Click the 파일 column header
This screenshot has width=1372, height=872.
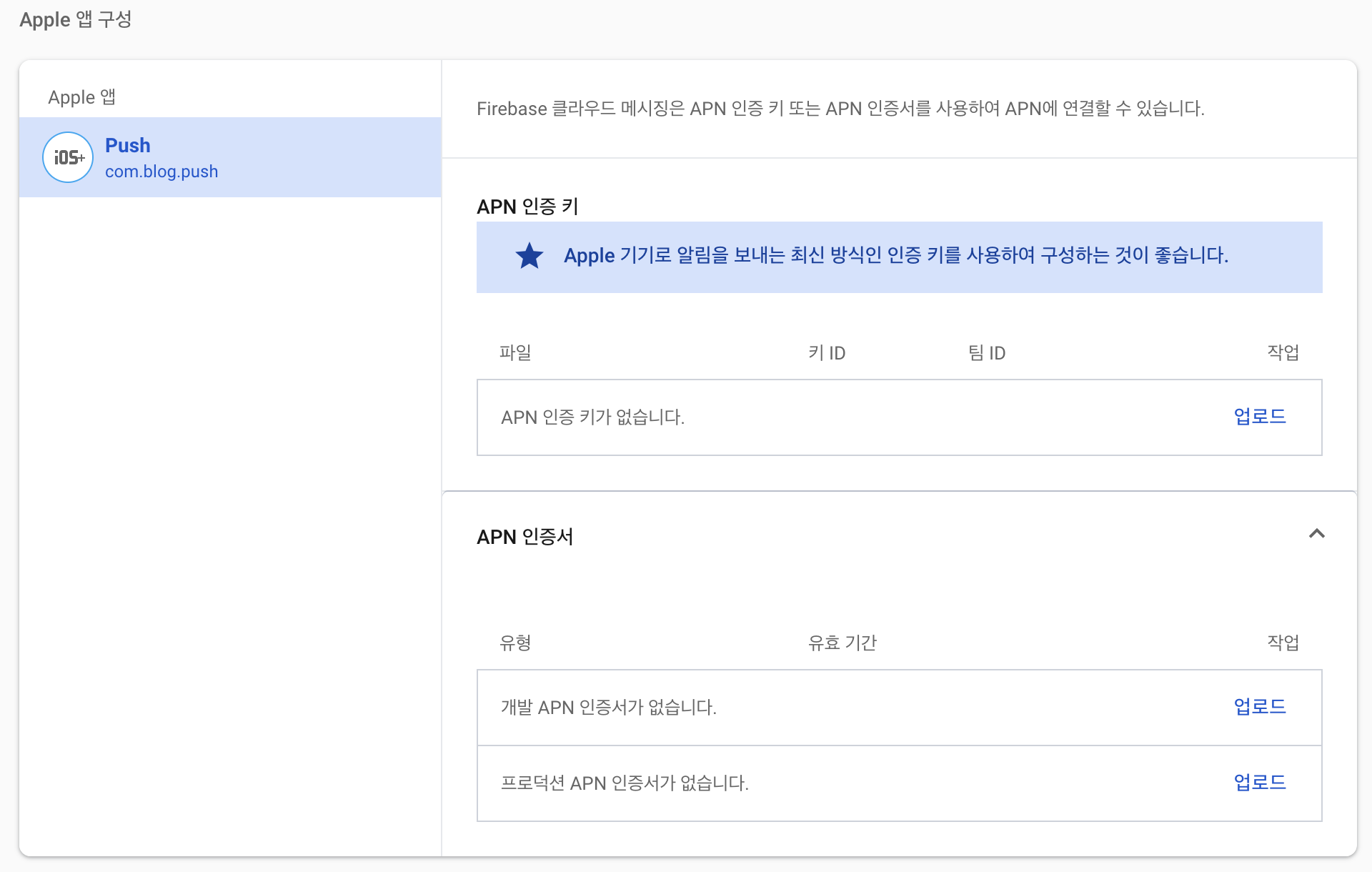[515, 352]
